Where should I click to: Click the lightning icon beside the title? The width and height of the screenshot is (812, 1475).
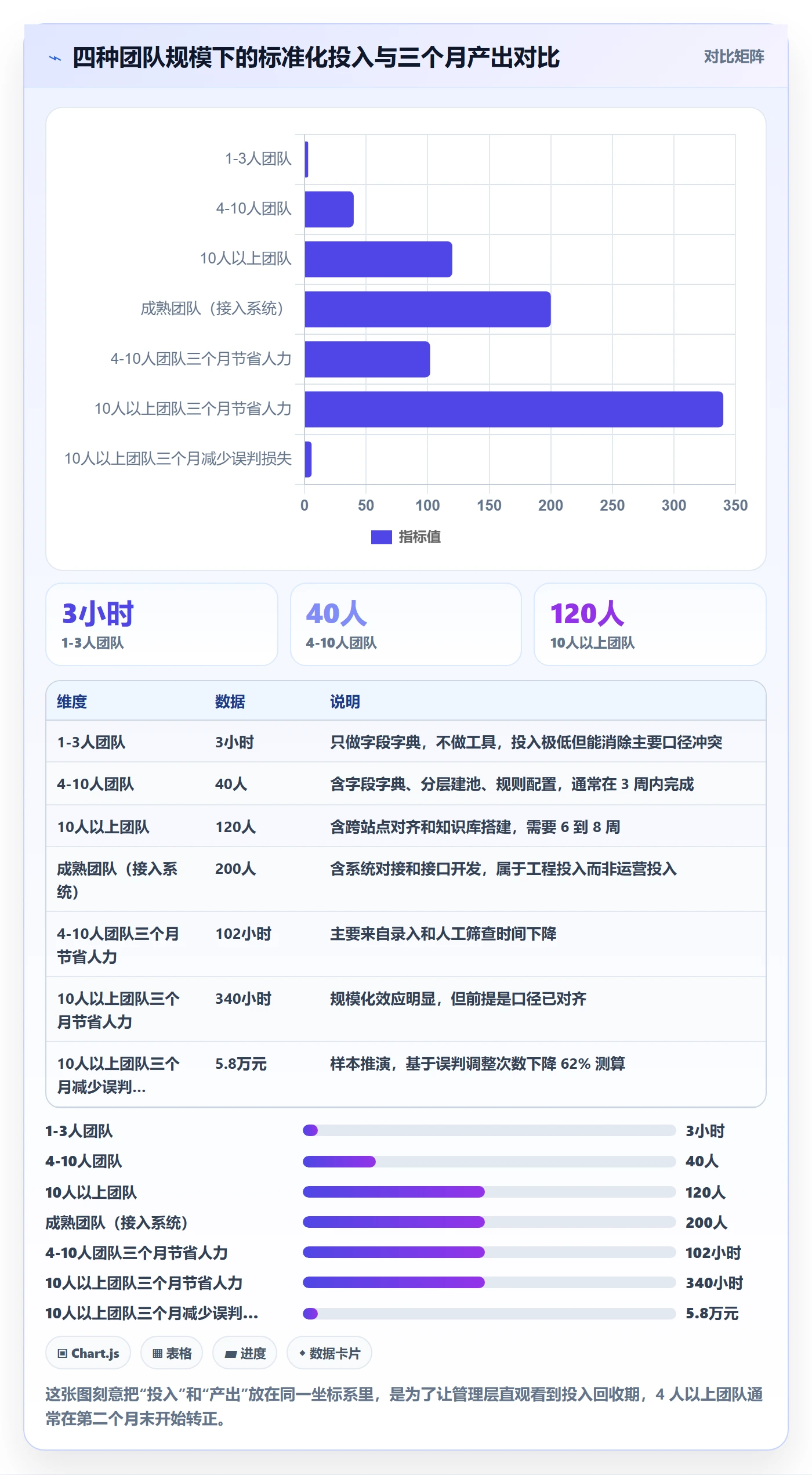click(x=55, y=58)
